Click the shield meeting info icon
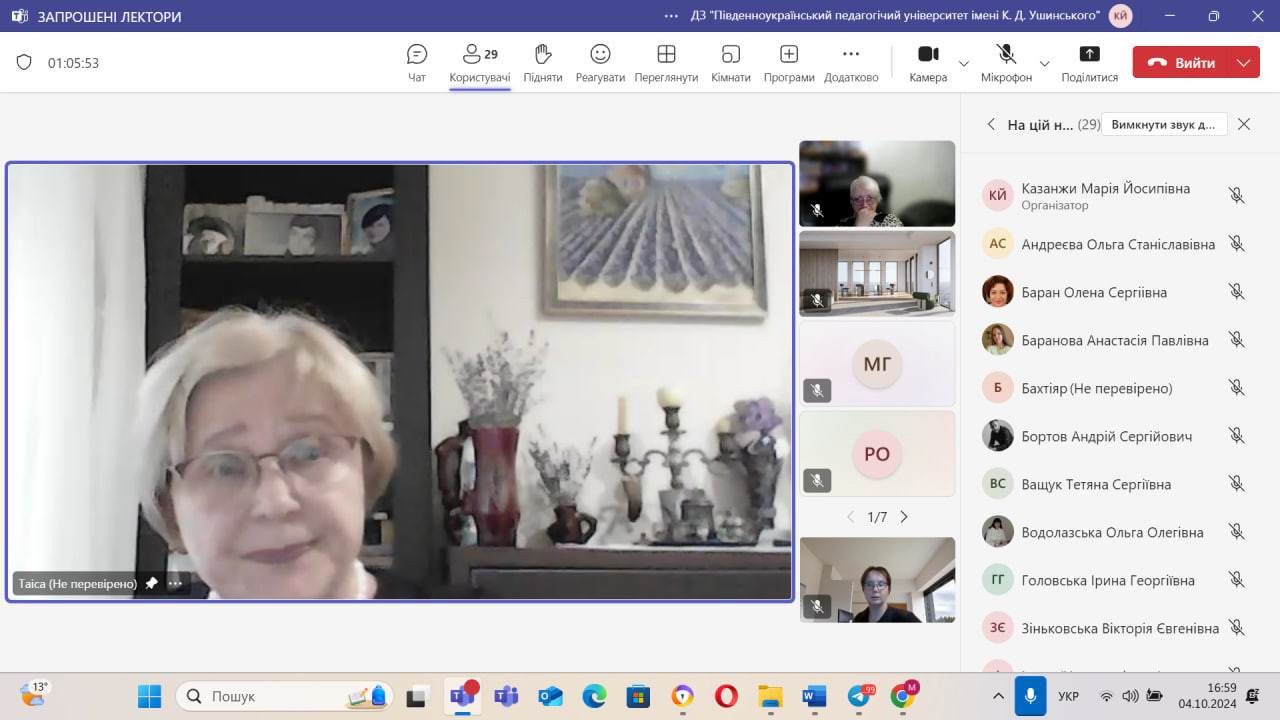The width and height of the screenshot is (1280, 720). tap(24, 62)
